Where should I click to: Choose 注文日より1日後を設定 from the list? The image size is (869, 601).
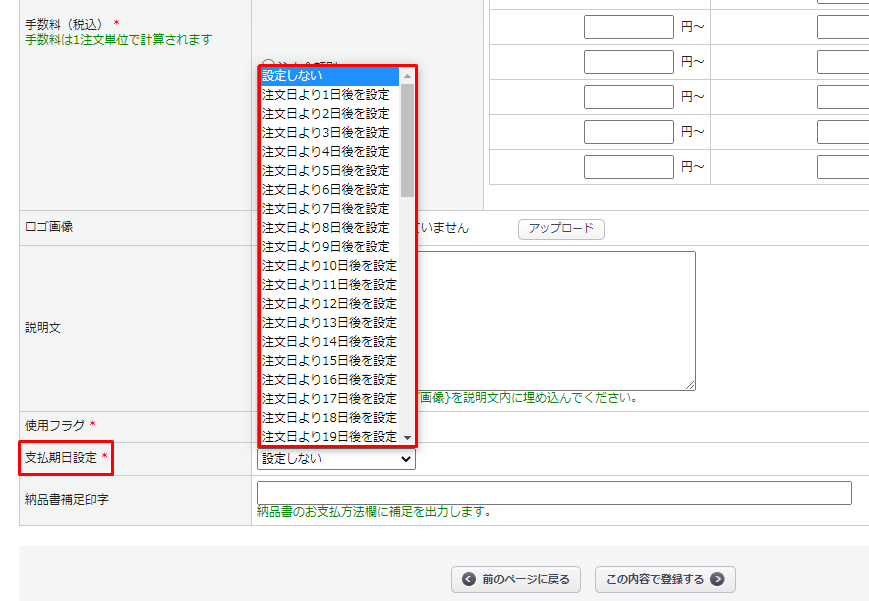point(329,94)
